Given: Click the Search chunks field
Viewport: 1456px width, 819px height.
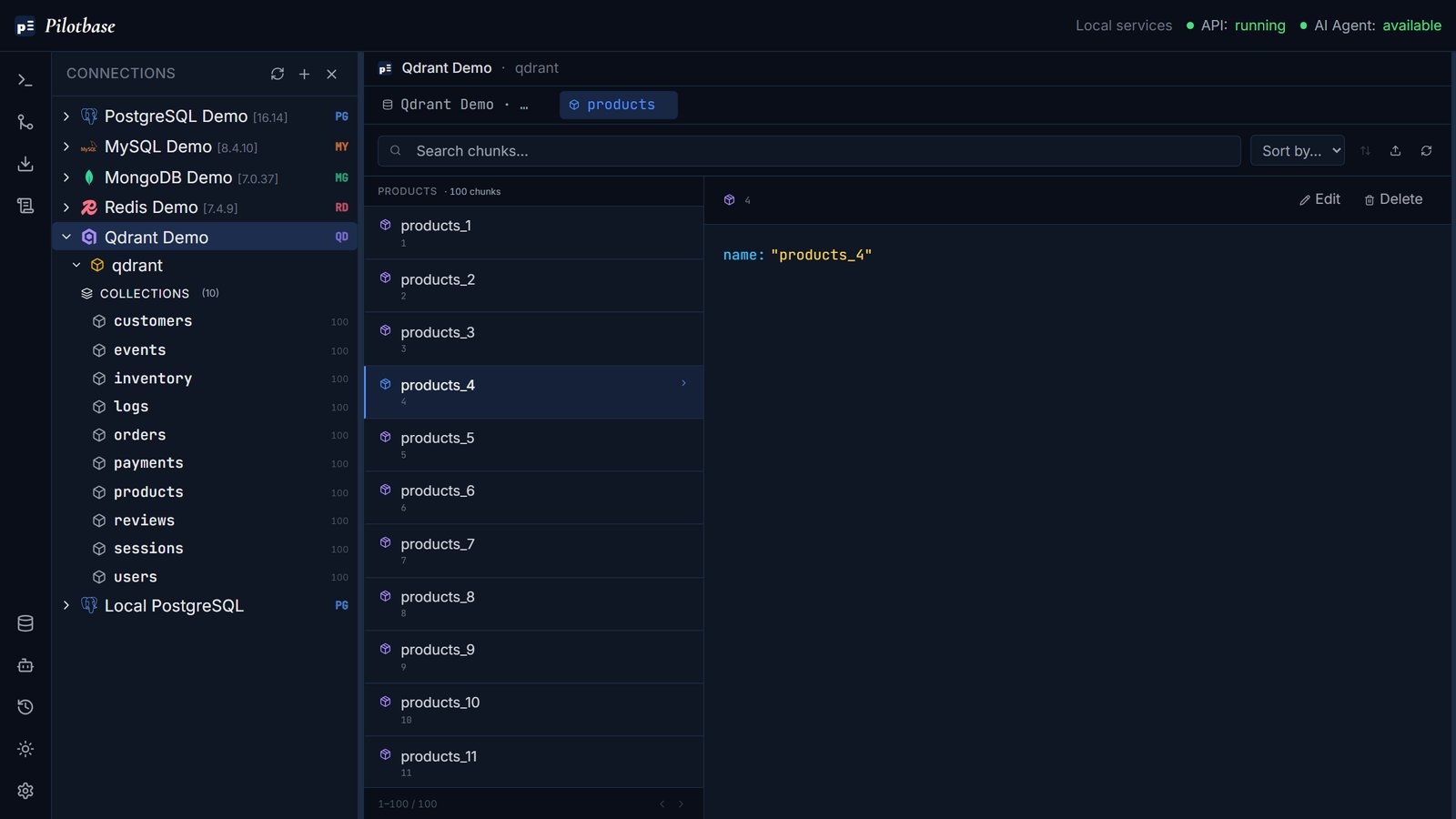Looking at the screenshot, I should (809, 151).
